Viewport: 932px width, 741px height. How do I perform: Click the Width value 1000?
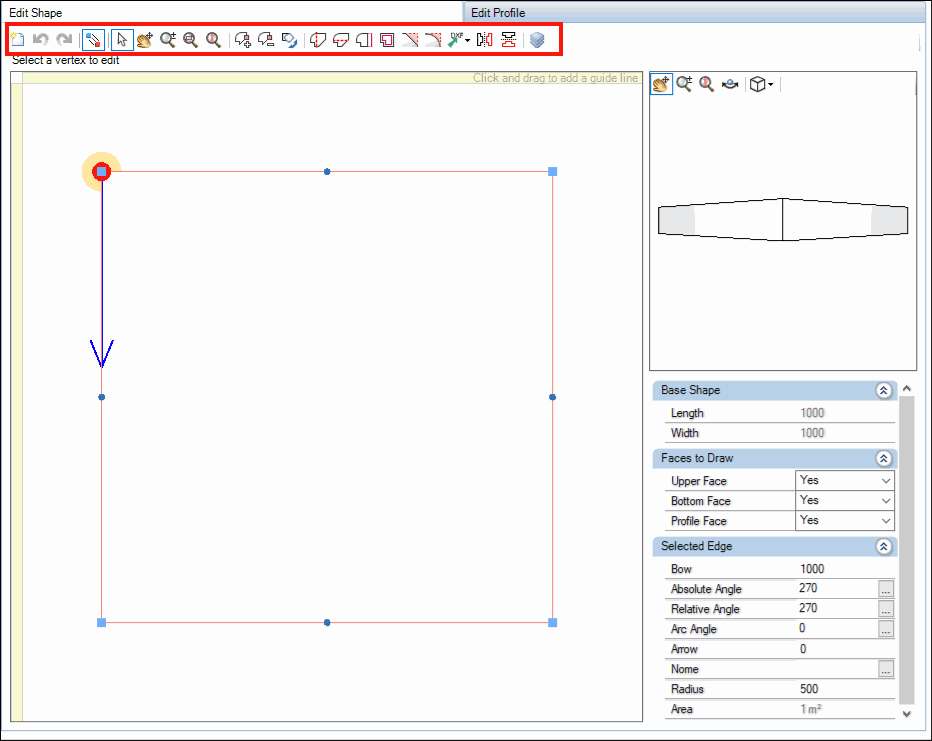(812, 433)
